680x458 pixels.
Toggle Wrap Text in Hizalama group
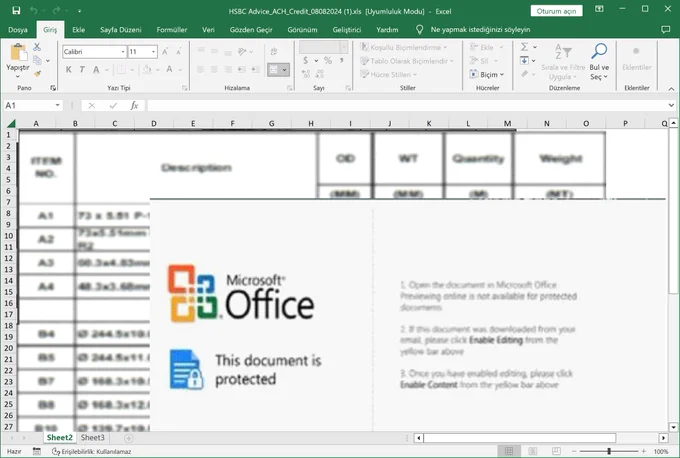[x=274, y=52]
